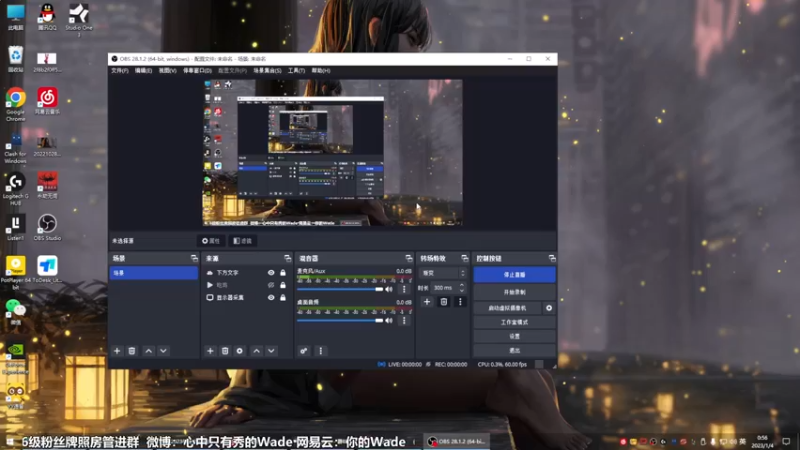Add a scene transition with plus icon
The image size is (800, 450).
(x=427, y=302)
